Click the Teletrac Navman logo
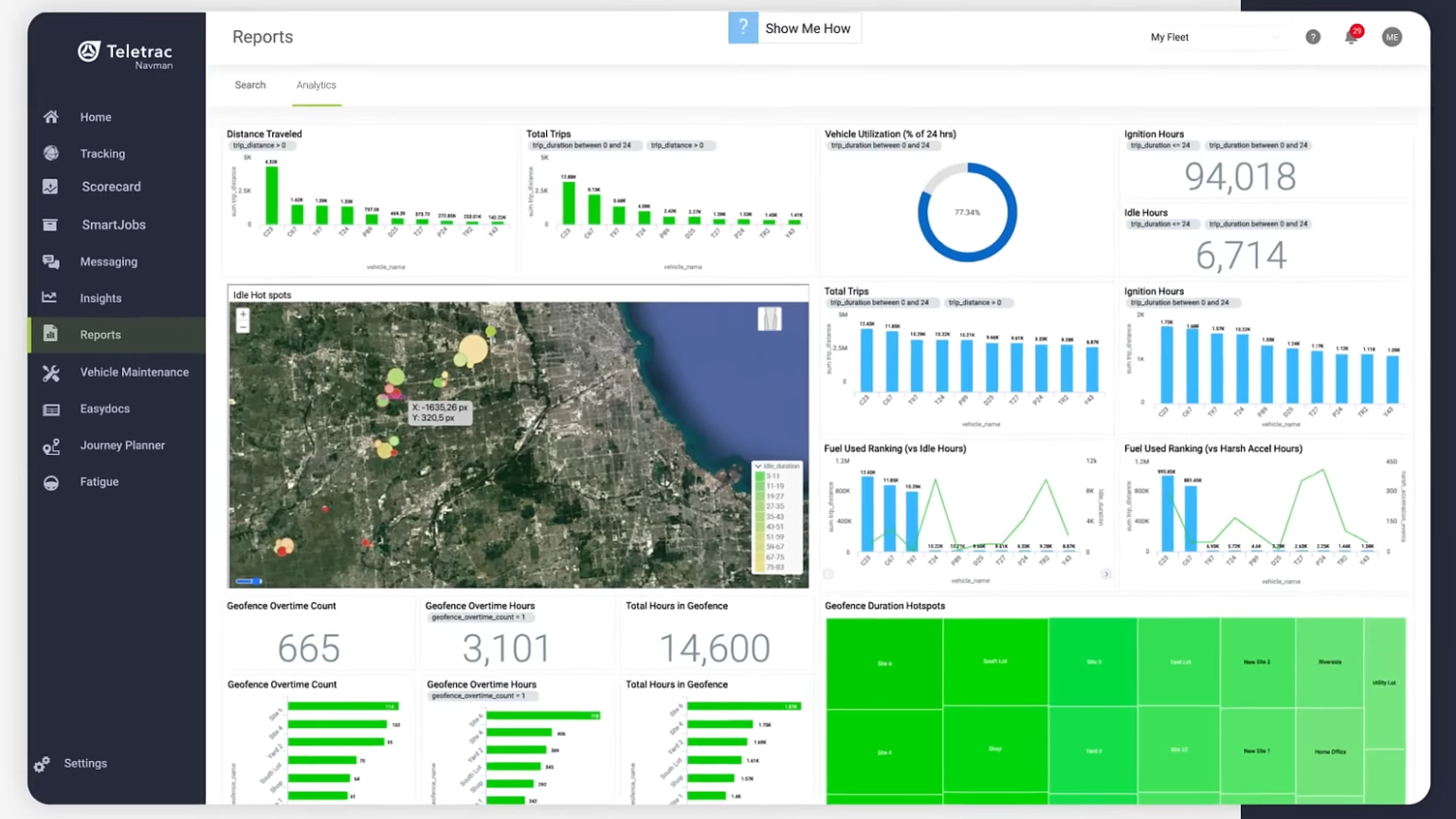The width and height of the screenshot is (1456, 819). (125, 54)
